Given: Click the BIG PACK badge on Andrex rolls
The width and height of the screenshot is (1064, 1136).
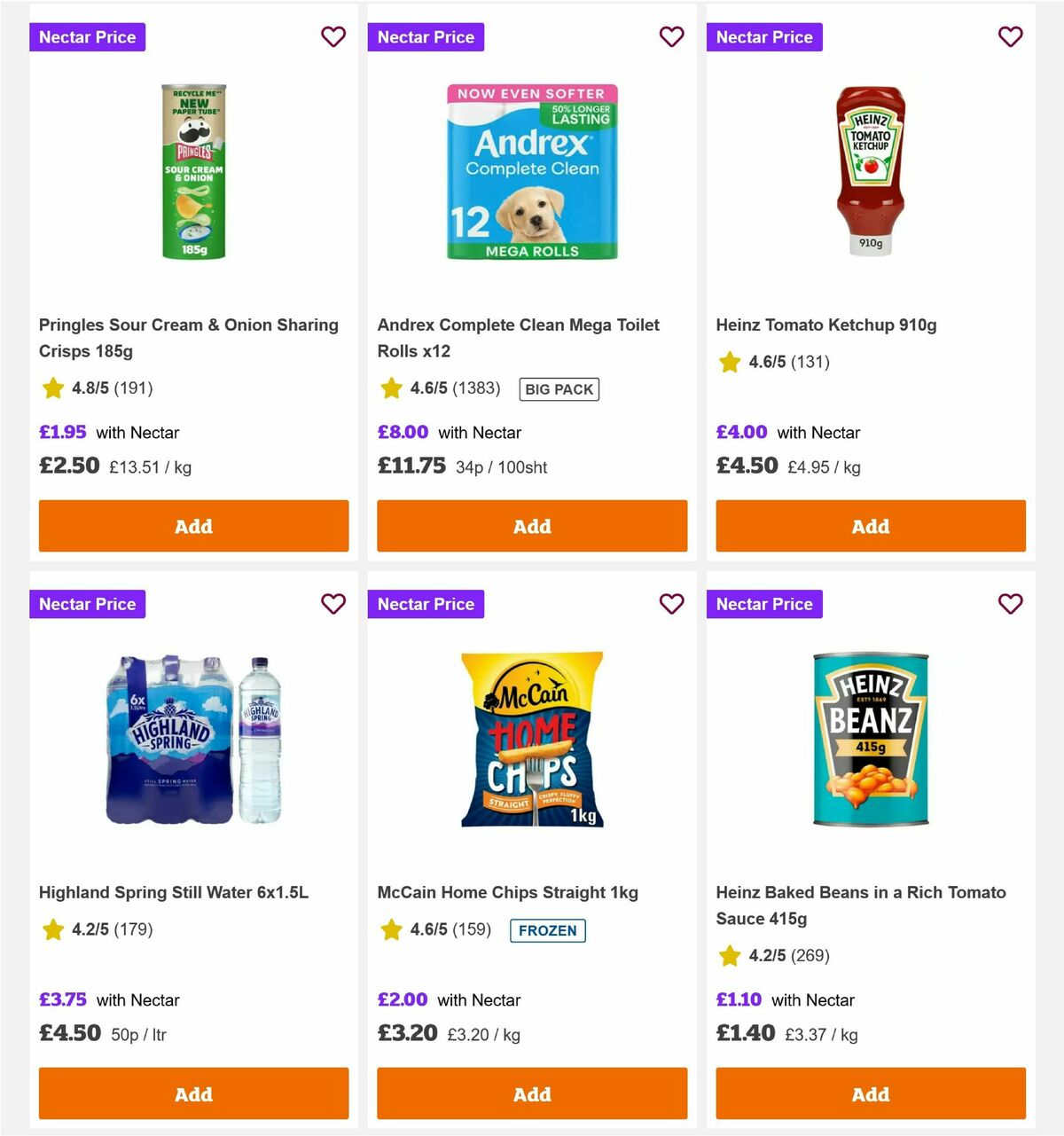Looking at the screenshot, I should pos(559,388).
